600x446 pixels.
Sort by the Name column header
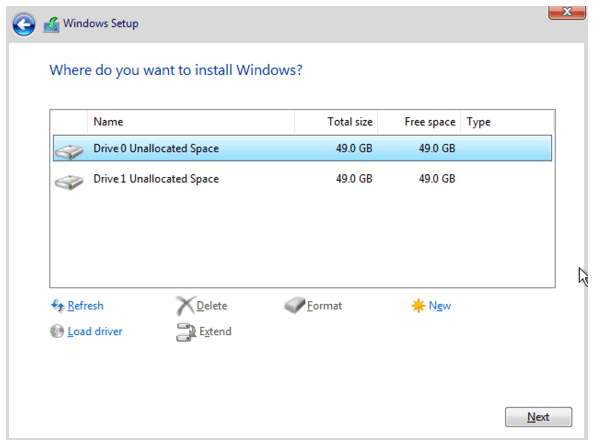pos(191,122)
